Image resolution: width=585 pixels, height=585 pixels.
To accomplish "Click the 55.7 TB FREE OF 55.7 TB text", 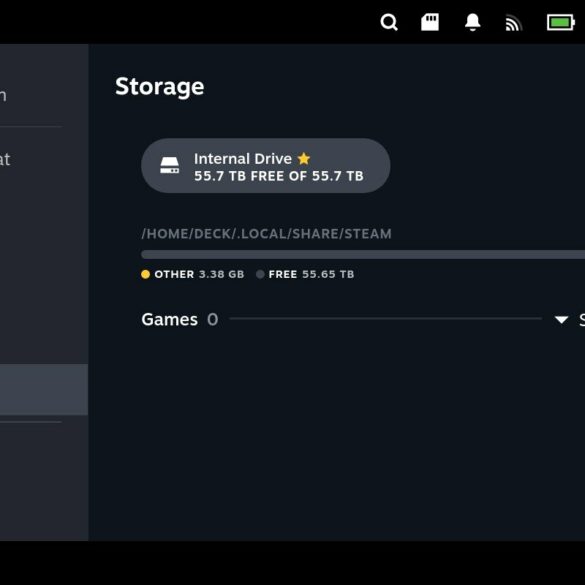I will [279, 176].
